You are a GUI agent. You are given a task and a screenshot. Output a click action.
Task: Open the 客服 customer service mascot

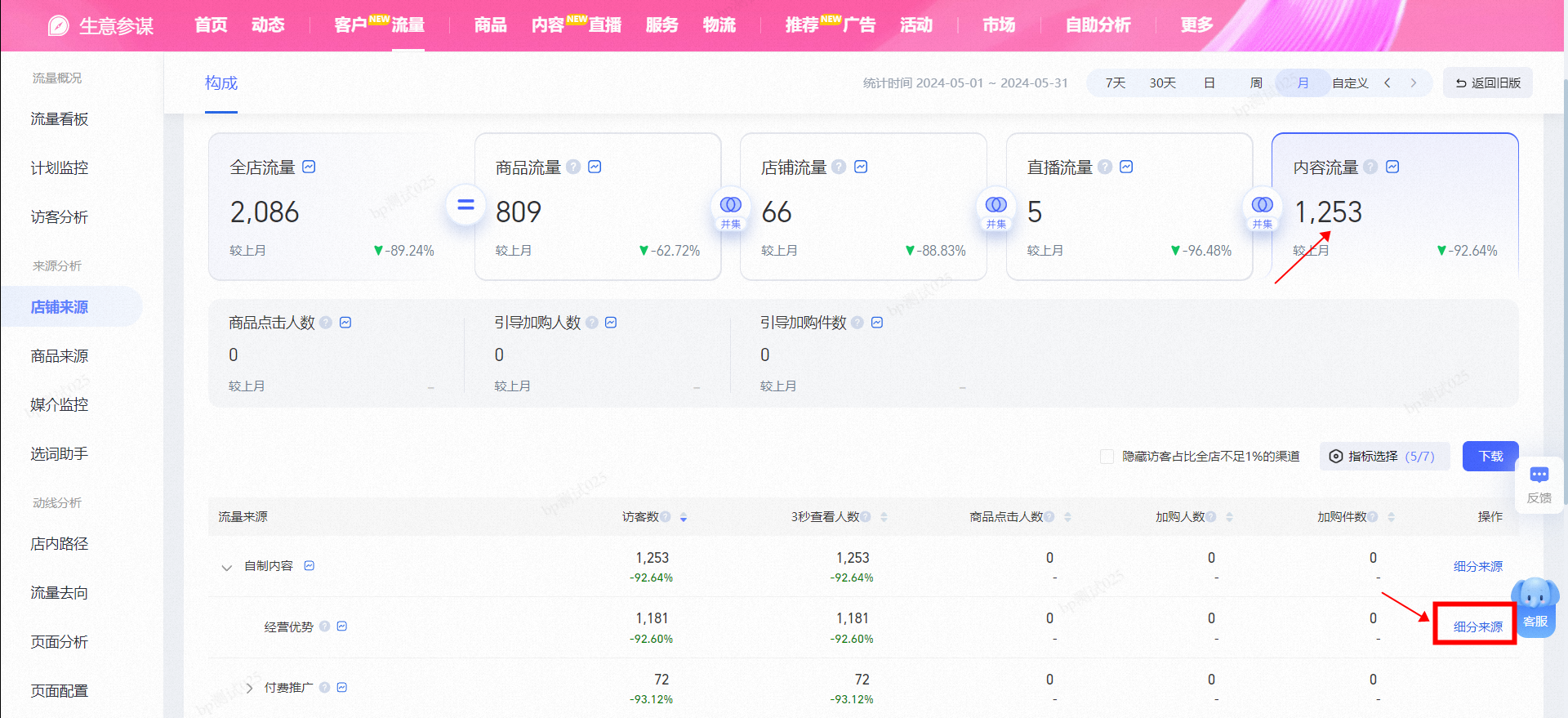(1535, 606)
